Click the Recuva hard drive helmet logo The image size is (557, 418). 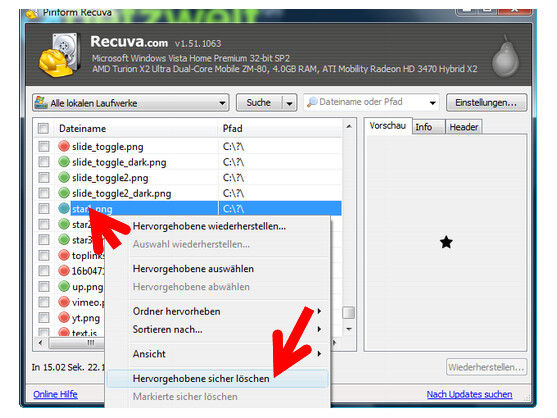60,55
